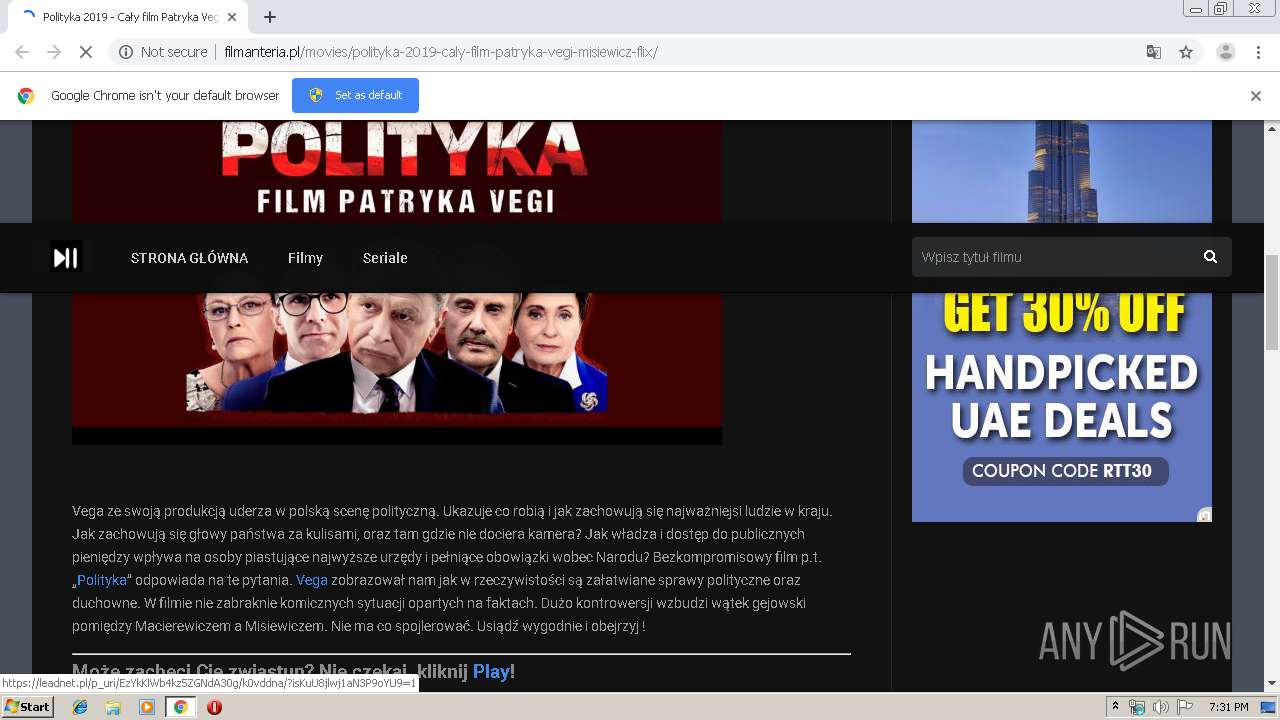The width and height of the screenshot is (1280, 720).
Task: Follow the Polityka link in the description
Action: pos(102,580)
